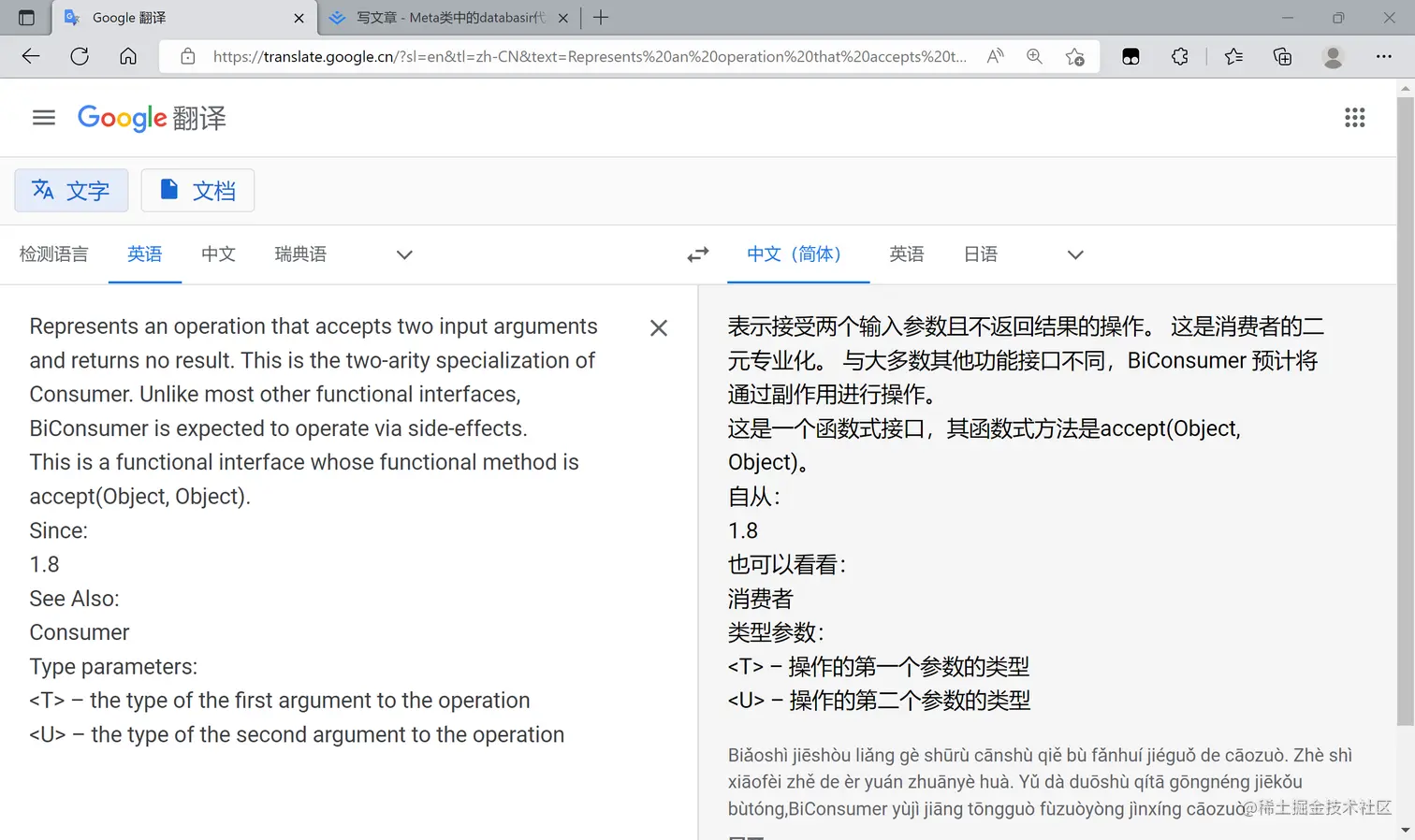Choose 英语 as source language

(x=145, y=254)
